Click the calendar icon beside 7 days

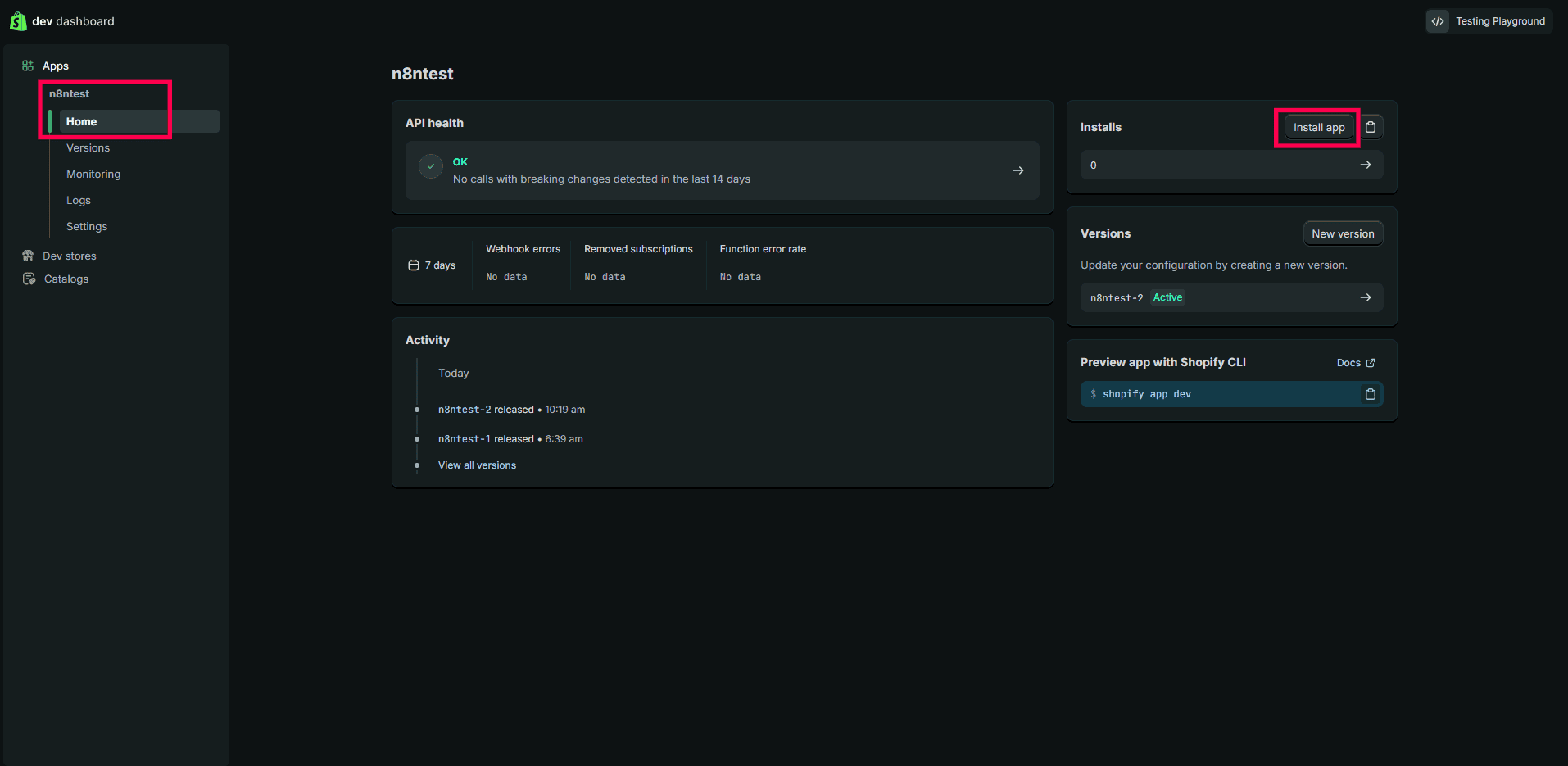pyautogui.click(x=414, y=265)
